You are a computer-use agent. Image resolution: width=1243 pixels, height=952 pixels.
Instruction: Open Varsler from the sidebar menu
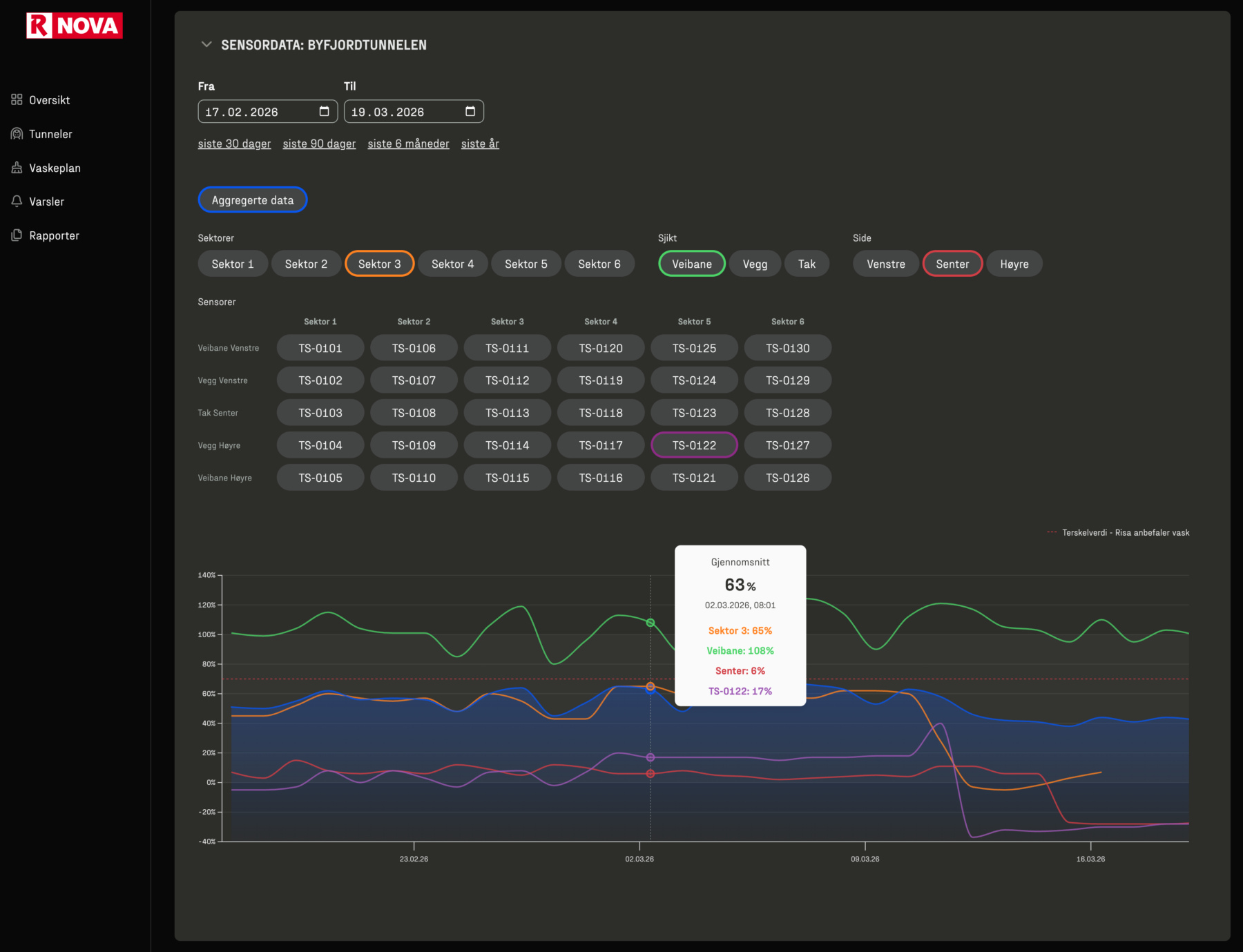coord(46,202)
